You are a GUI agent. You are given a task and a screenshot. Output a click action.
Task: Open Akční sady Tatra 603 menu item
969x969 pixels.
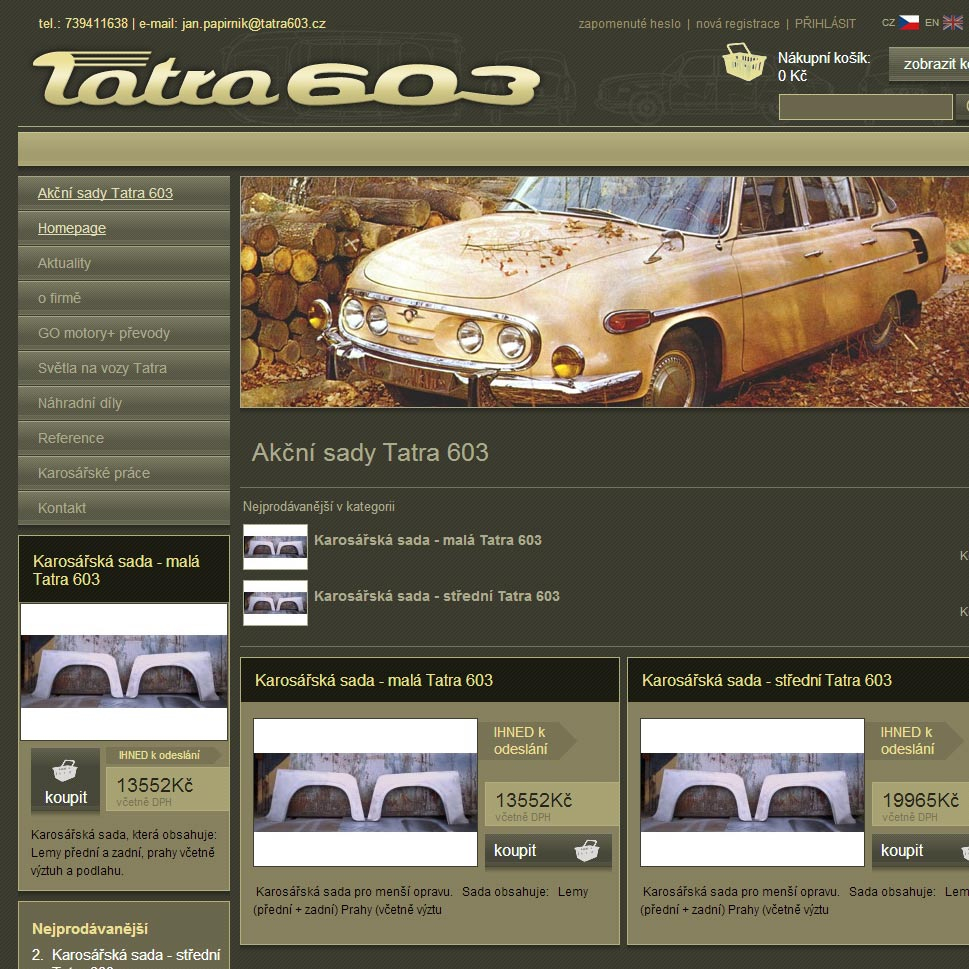tap(105, 193)
